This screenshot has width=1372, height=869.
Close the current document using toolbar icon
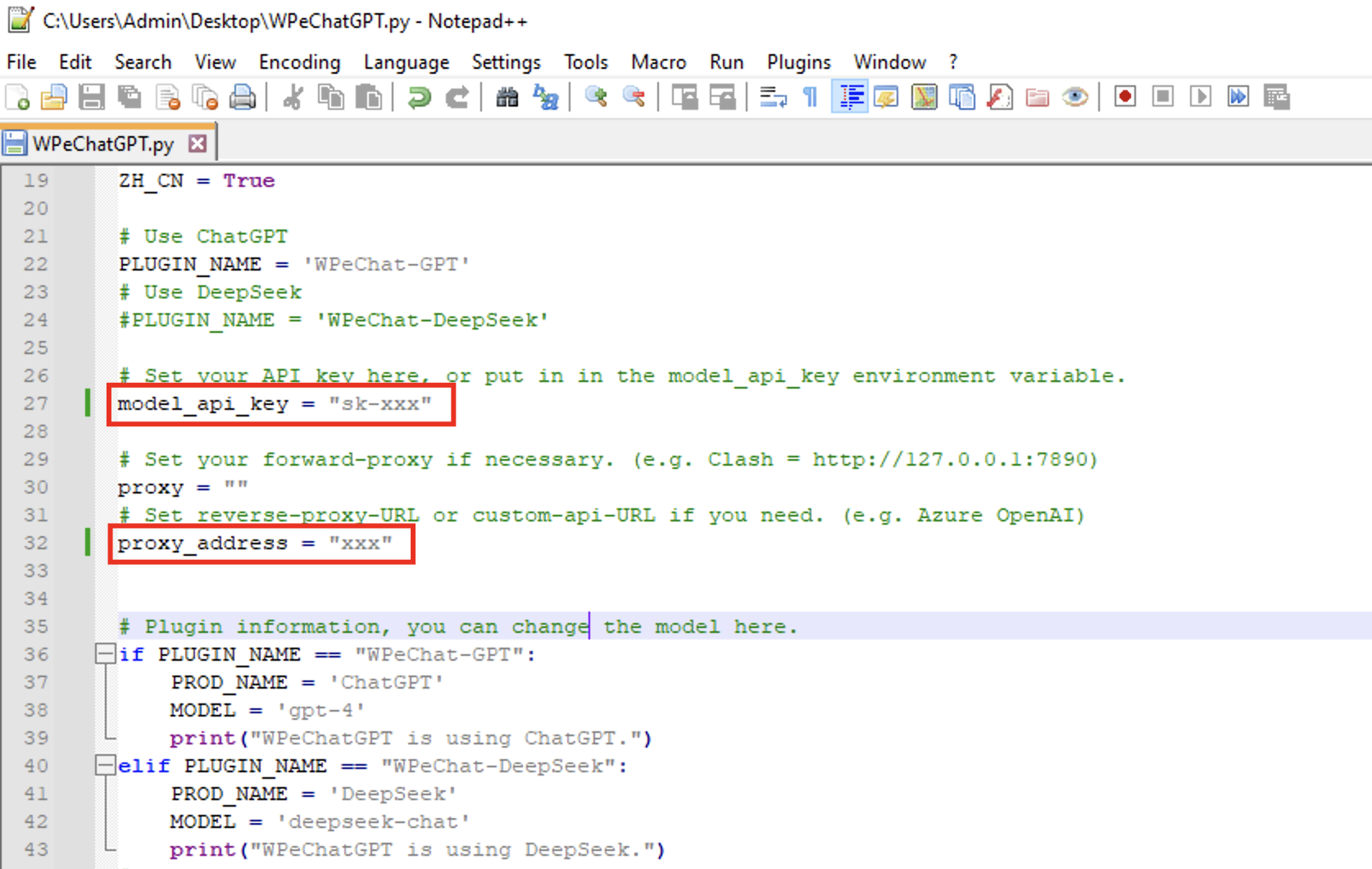[x=167, y=97]
